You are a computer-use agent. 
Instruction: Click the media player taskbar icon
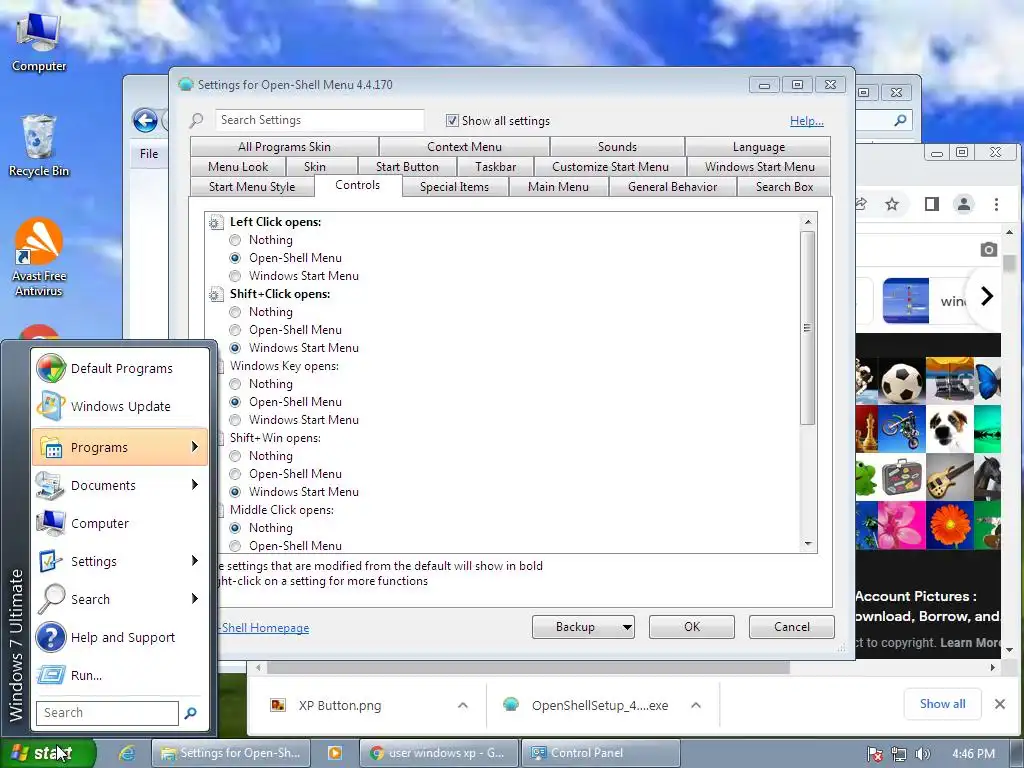click(x=334, y=753)
